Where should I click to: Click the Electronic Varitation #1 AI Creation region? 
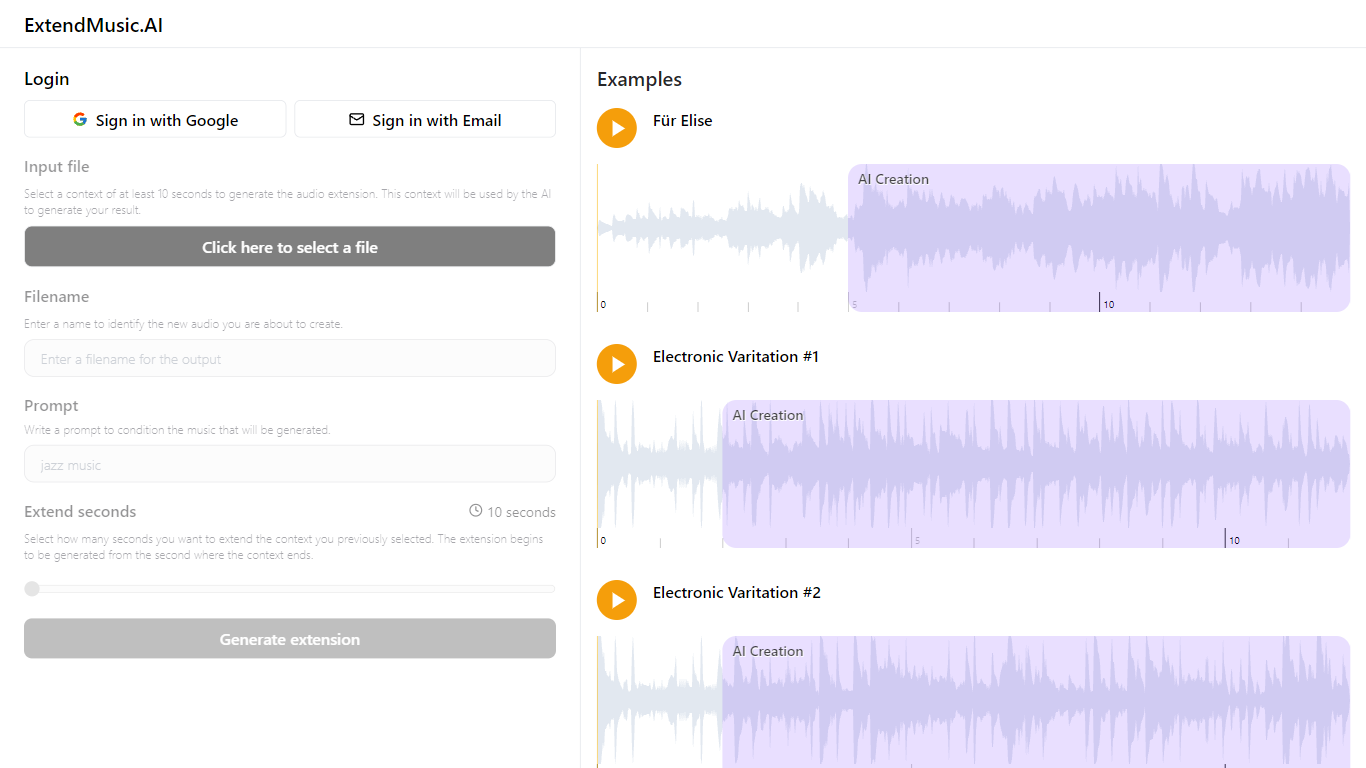[1036, 474]
